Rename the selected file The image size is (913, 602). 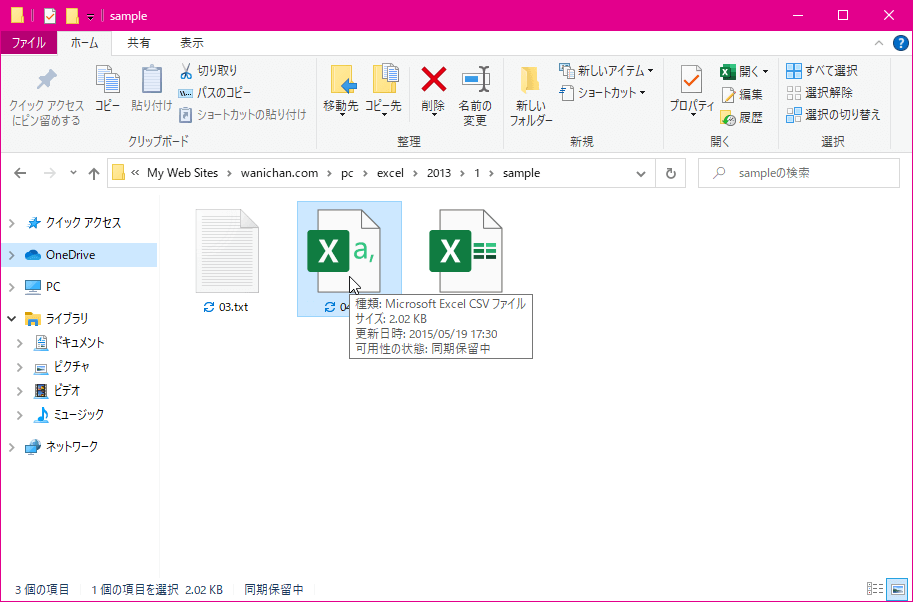point(475,96)
